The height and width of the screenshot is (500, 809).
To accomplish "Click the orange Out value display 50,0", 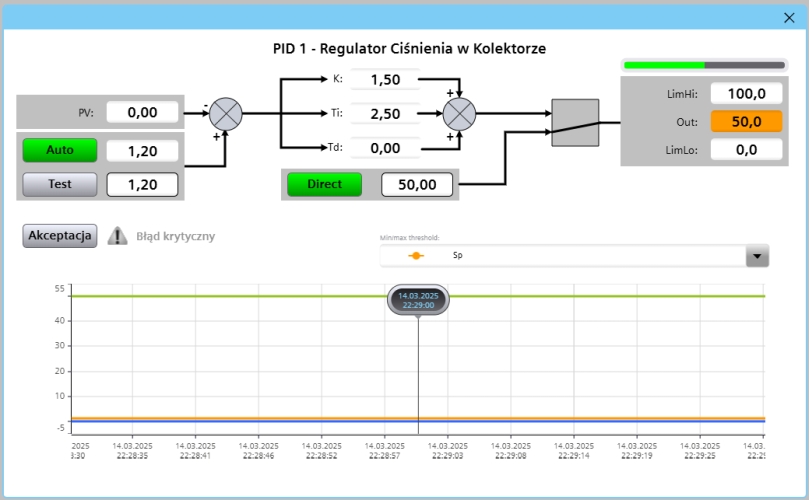I will (746, 122).
